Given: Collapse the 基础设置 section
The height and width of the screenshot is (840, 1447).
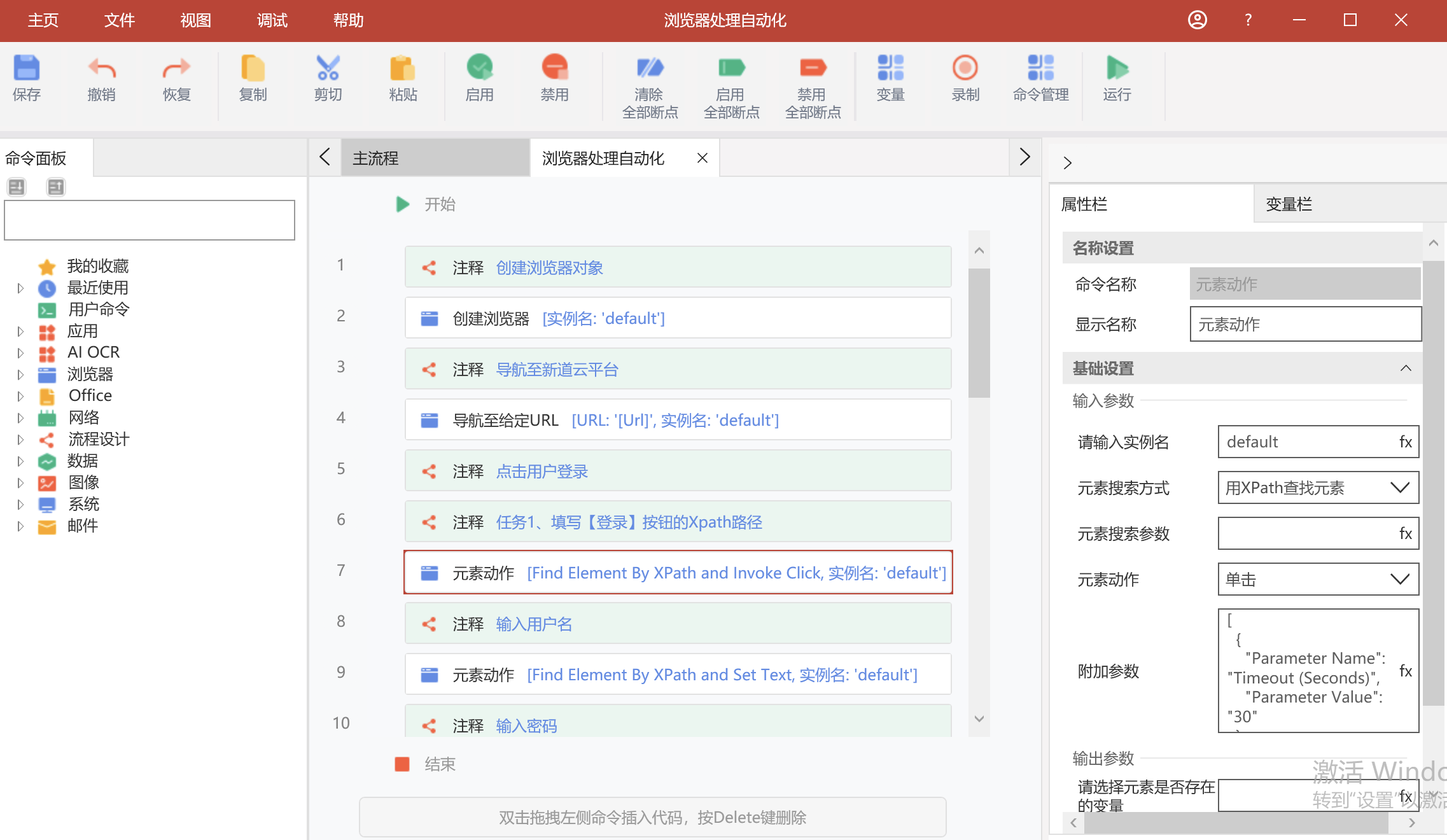Looking at the screenshot, I should click(x=1406, y=368).
